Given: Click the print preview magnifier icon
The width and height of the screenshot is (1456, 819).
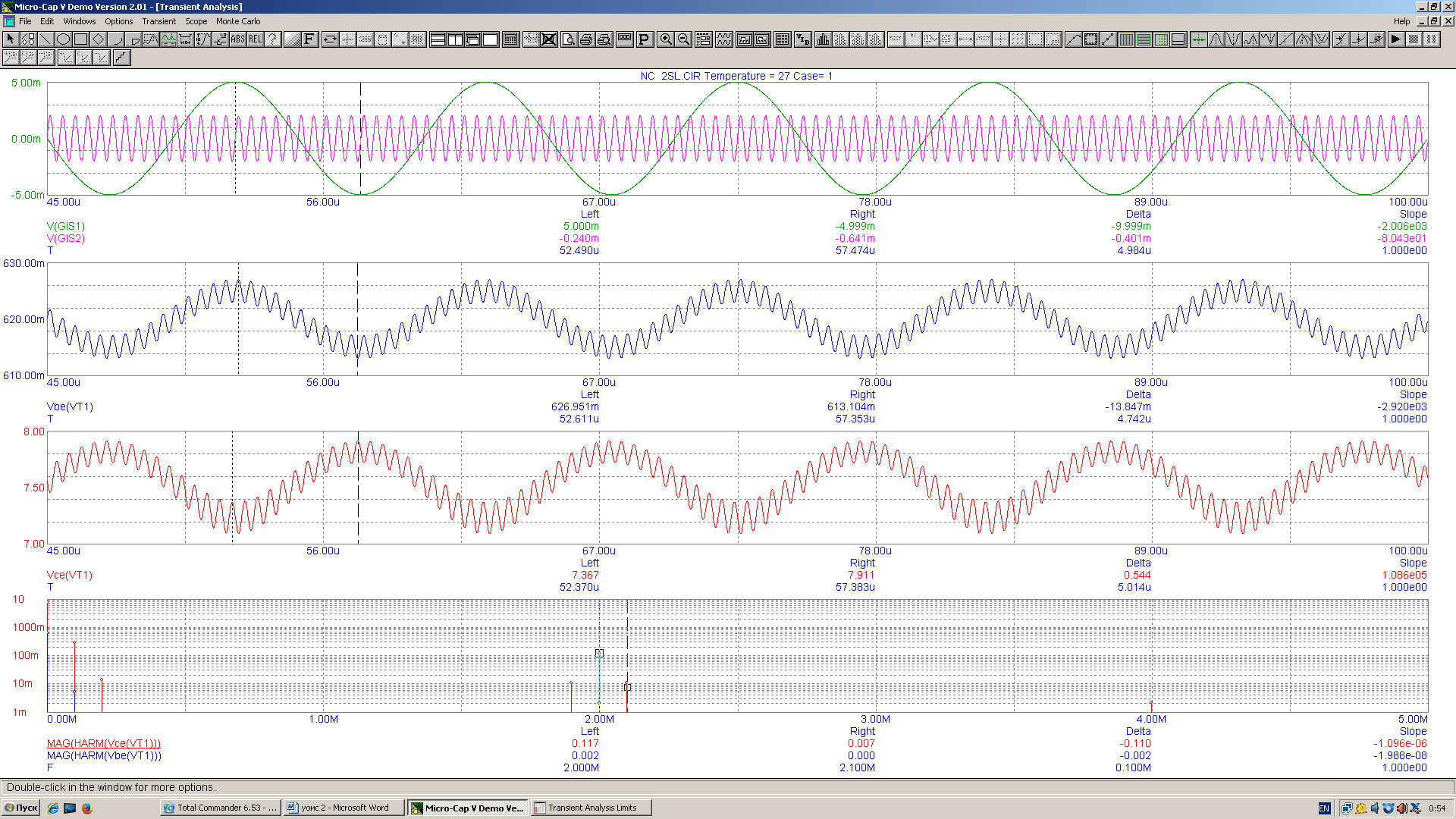Looking at the screenshot, I should tap(569, 39).
